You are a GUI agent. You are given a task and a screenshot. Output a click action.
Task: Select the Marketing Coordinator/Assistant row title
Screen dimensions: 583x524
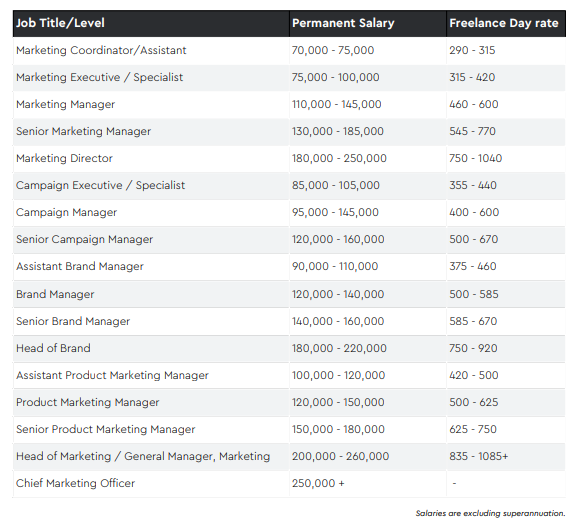(101, 50)
